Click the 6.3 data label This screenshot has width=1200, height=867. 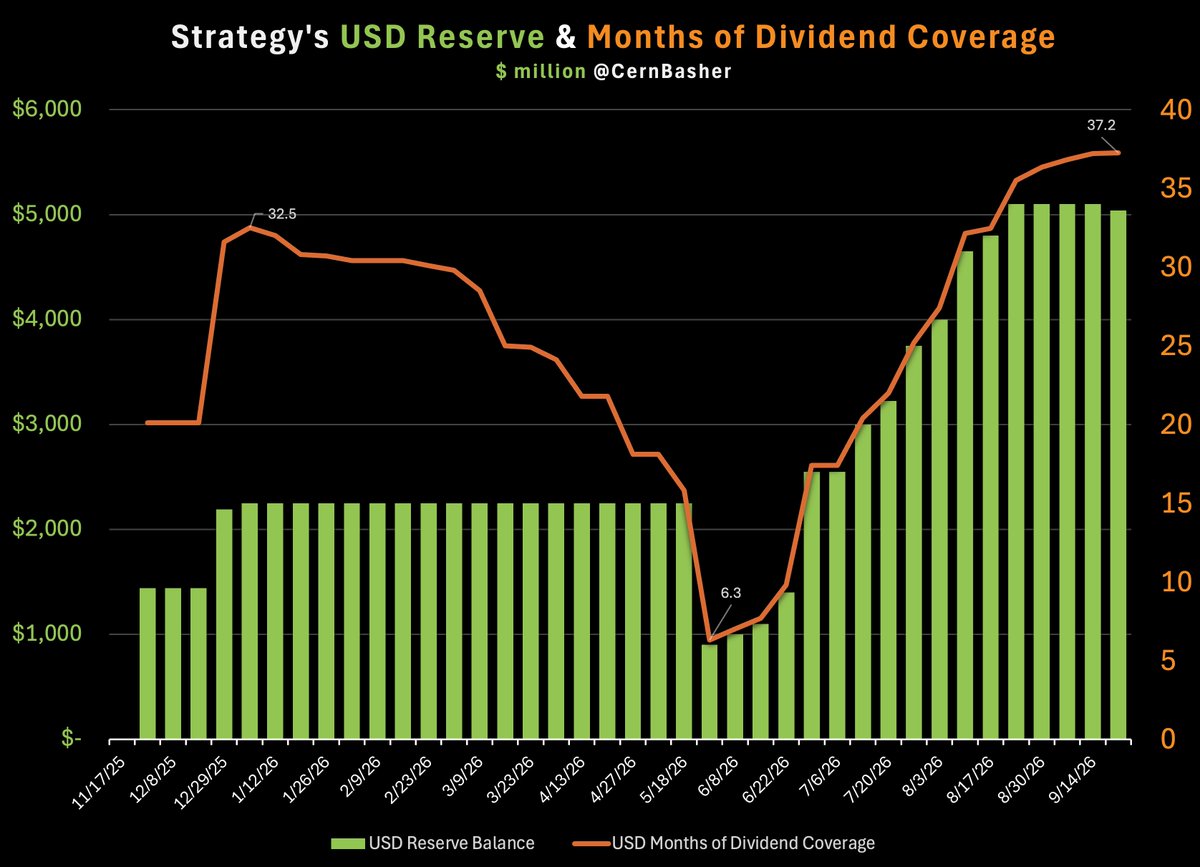732,593
